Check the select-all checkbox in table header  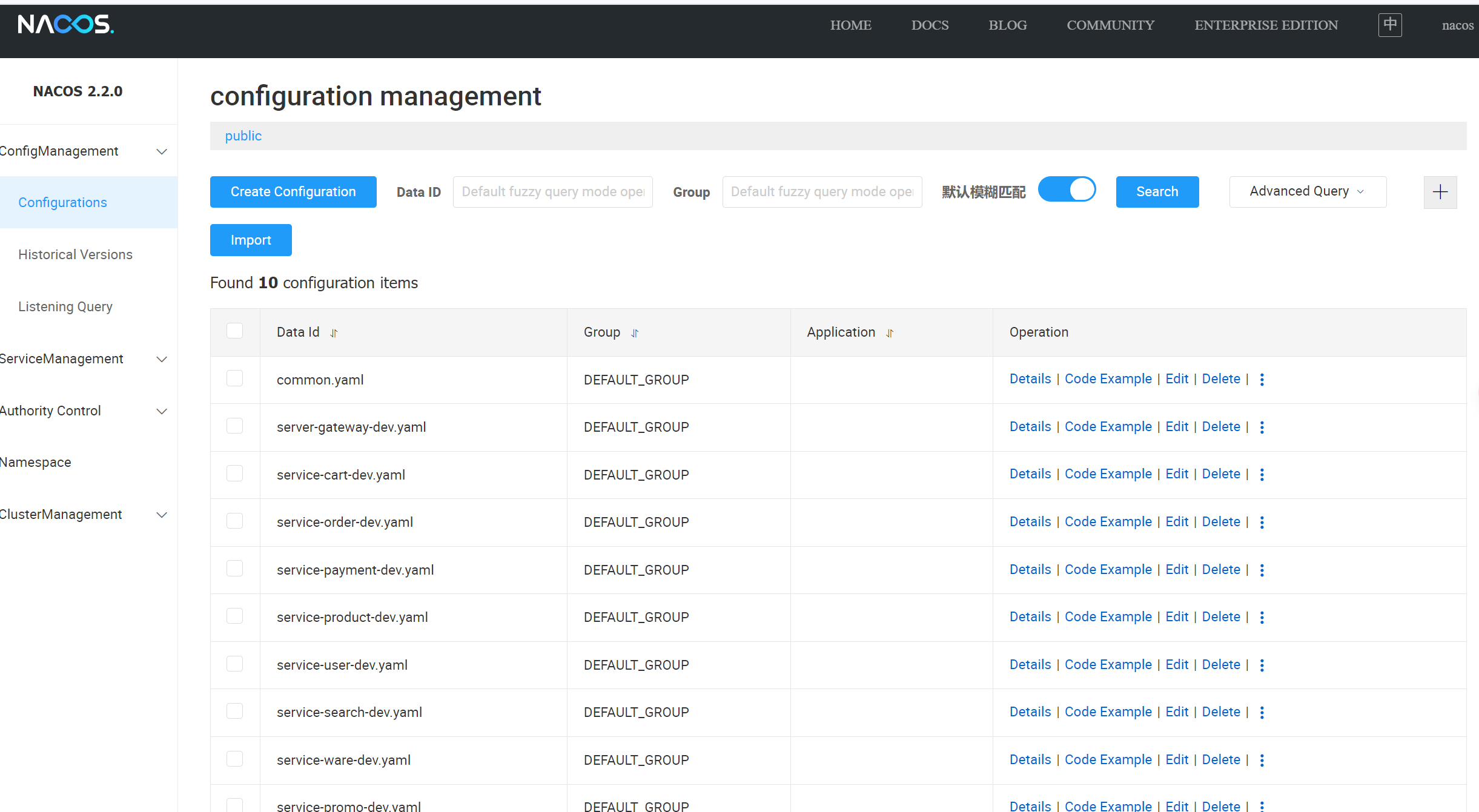coord(234,331)
